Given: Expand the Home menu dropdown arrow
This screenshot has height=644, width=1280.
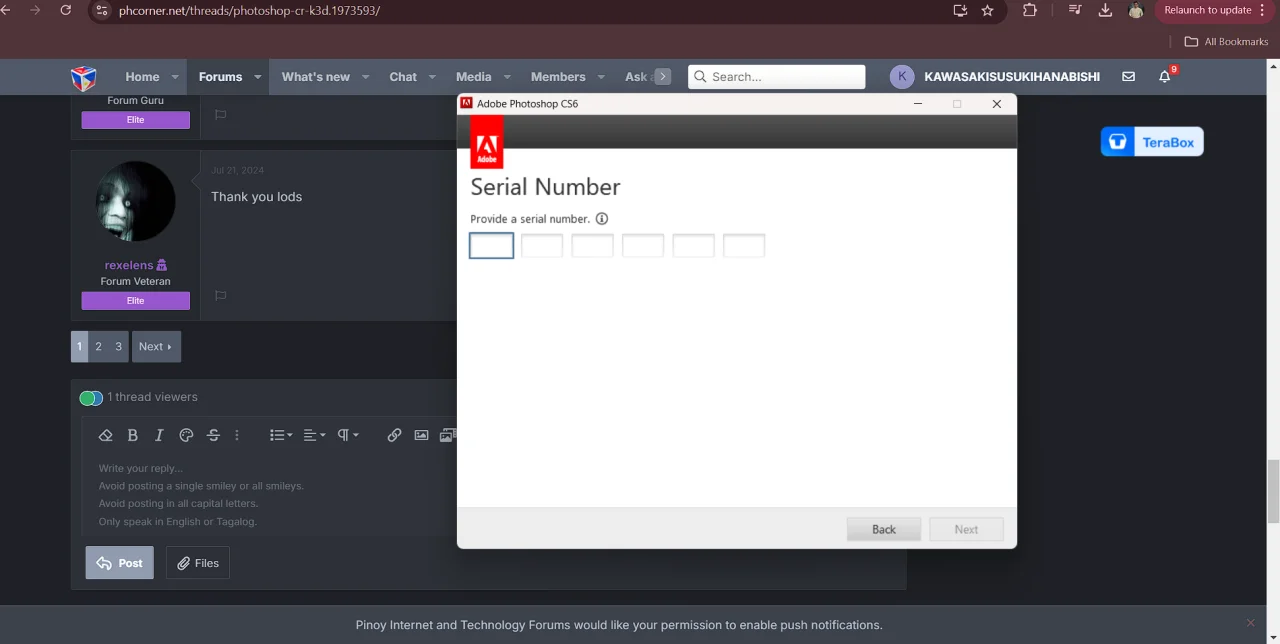Looking at the screenshot, I should (175, 77).
